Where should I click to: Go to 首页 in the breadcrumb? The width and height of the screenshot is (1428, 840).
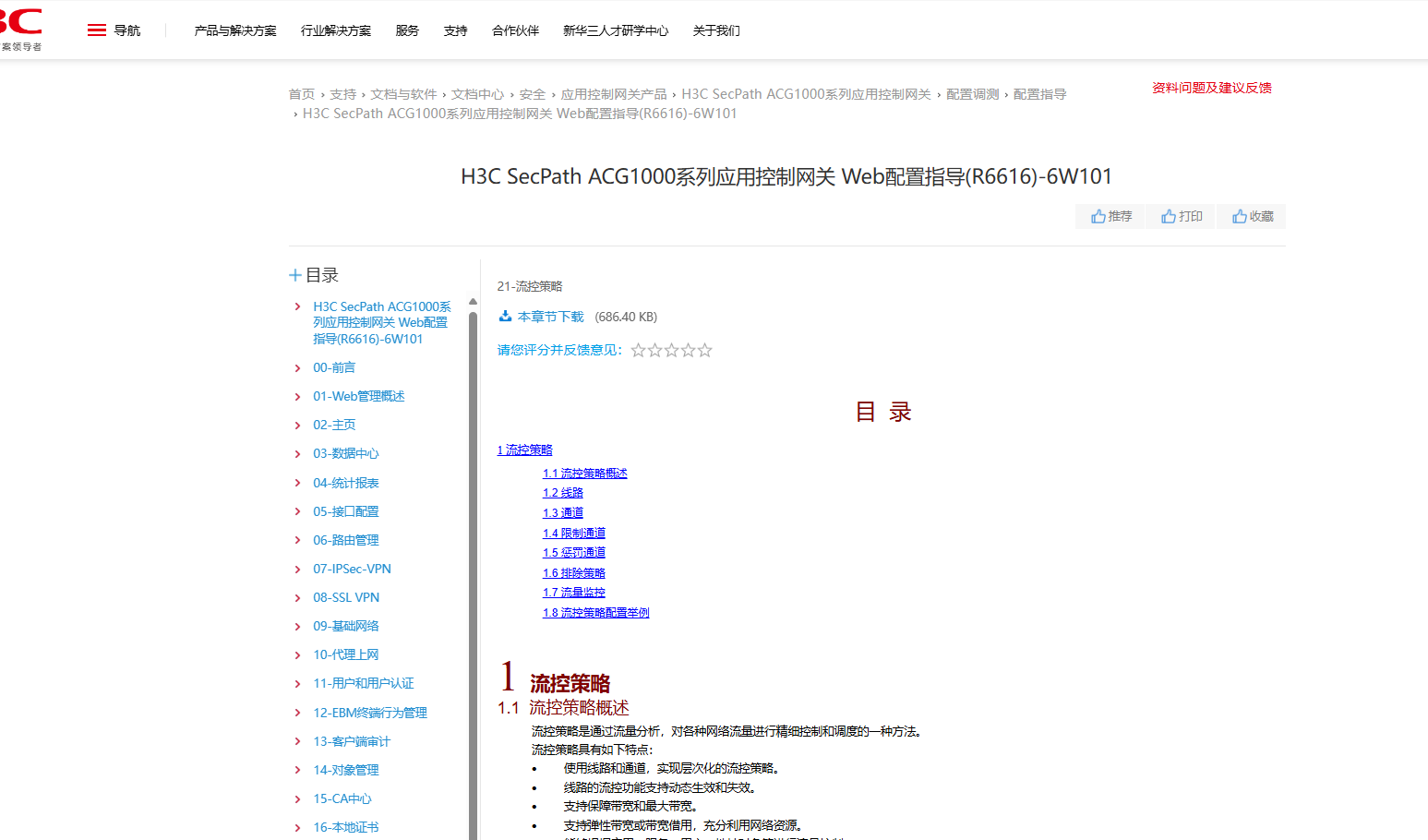pos(302,94)
